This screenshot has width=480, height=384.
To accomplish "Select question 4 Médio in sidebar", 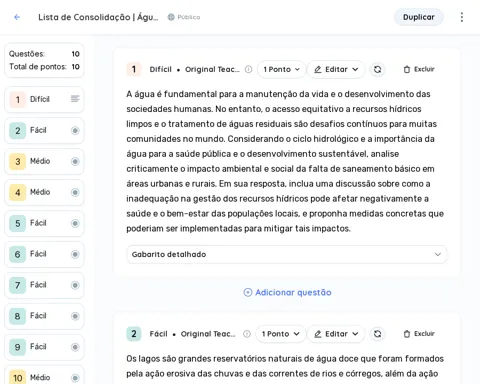I will [x=44, y=192].
